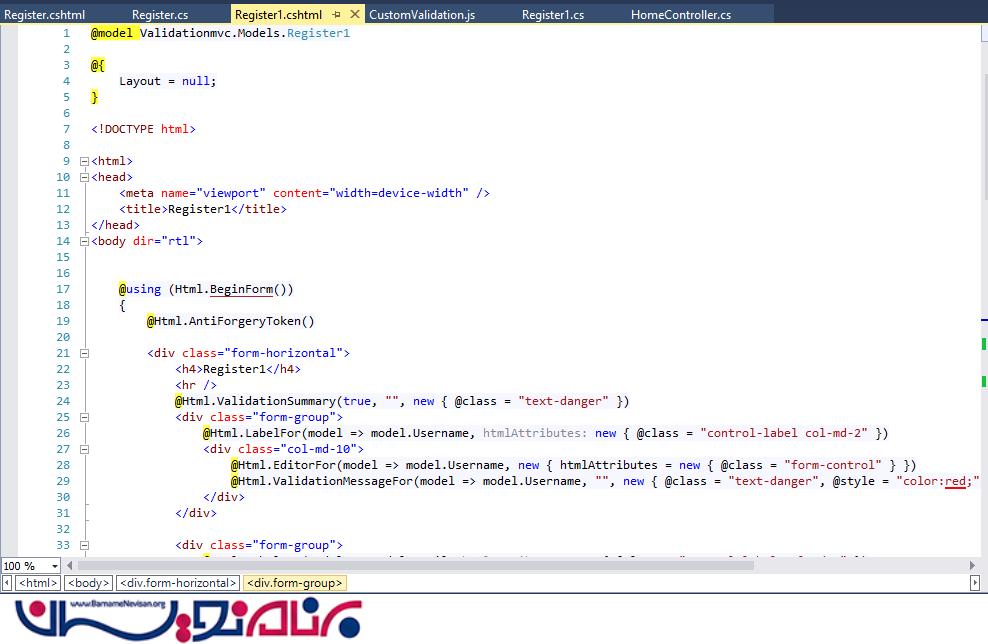Select <div.form-horizontal> in the tag breadcrumb
The width and height of the screenshot is (988, 644).
(x=178, y=583)
